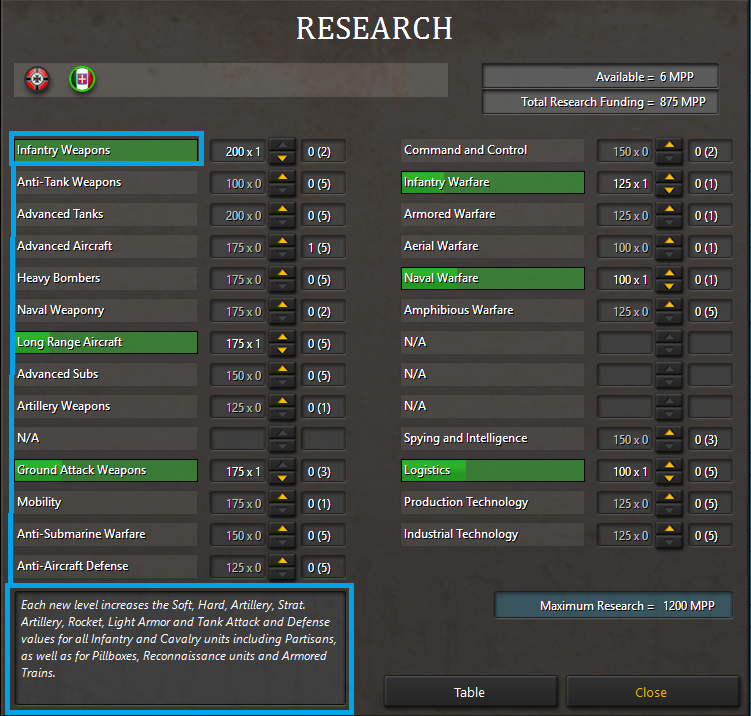
Task: Increase Anti-Aircraft Defense research level
Action: [283, 561]
